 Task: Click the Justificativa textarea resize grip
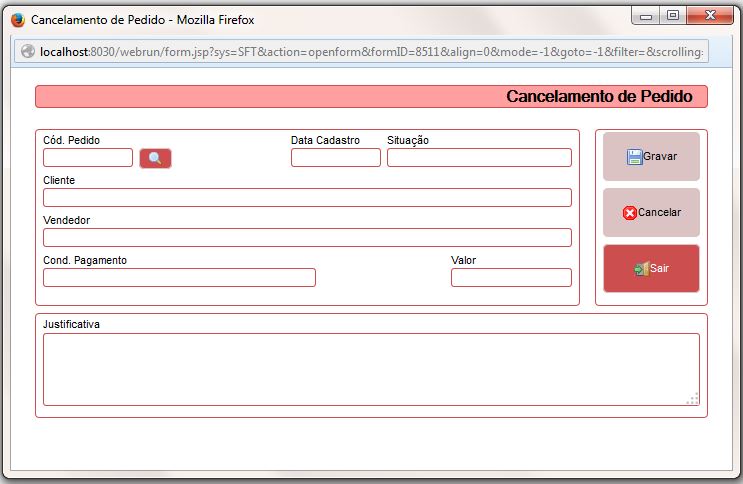693,399
